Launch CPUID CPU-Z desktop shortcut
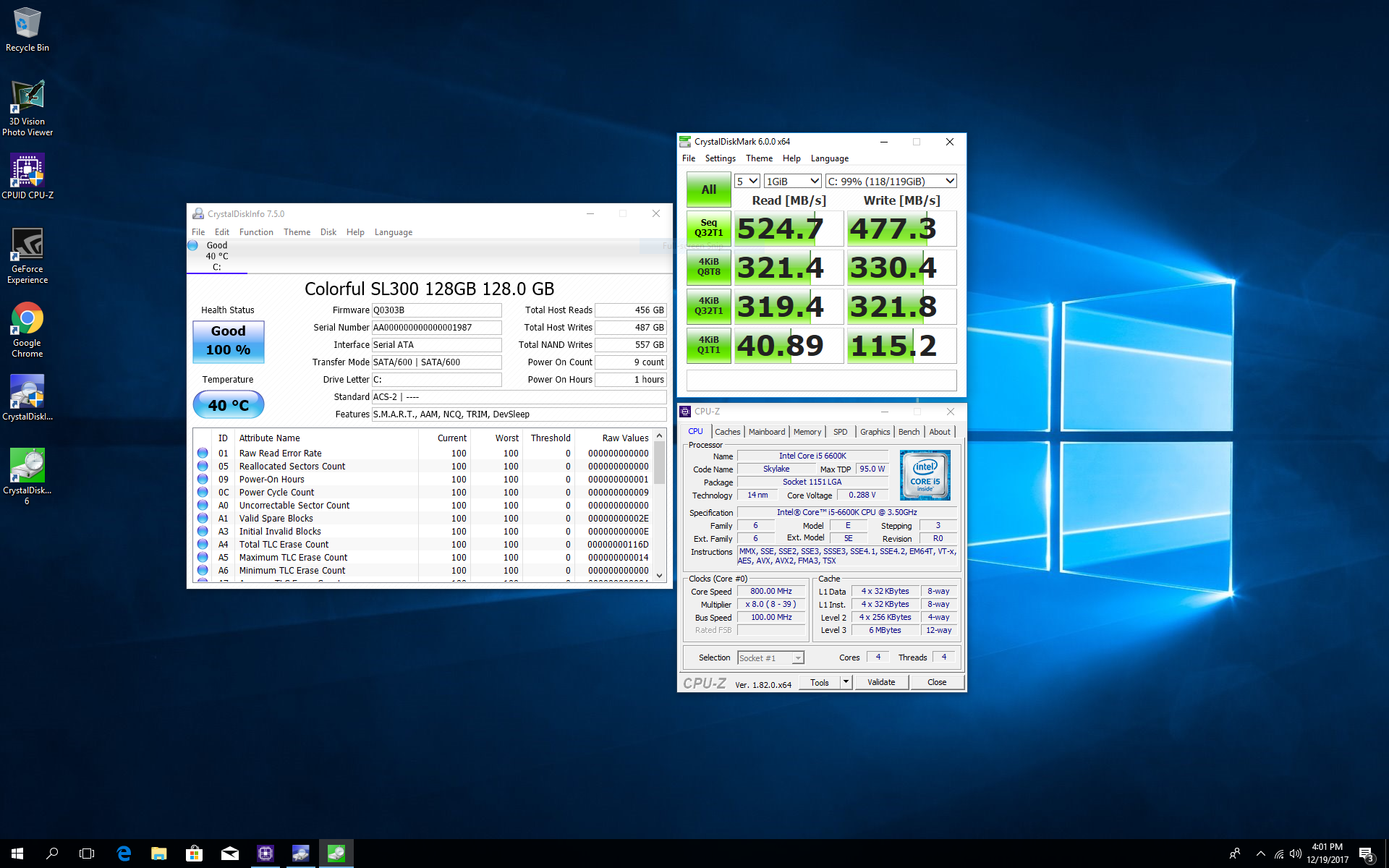The width and height of the screenshot is (1389, 868). [x=27, y=176]
